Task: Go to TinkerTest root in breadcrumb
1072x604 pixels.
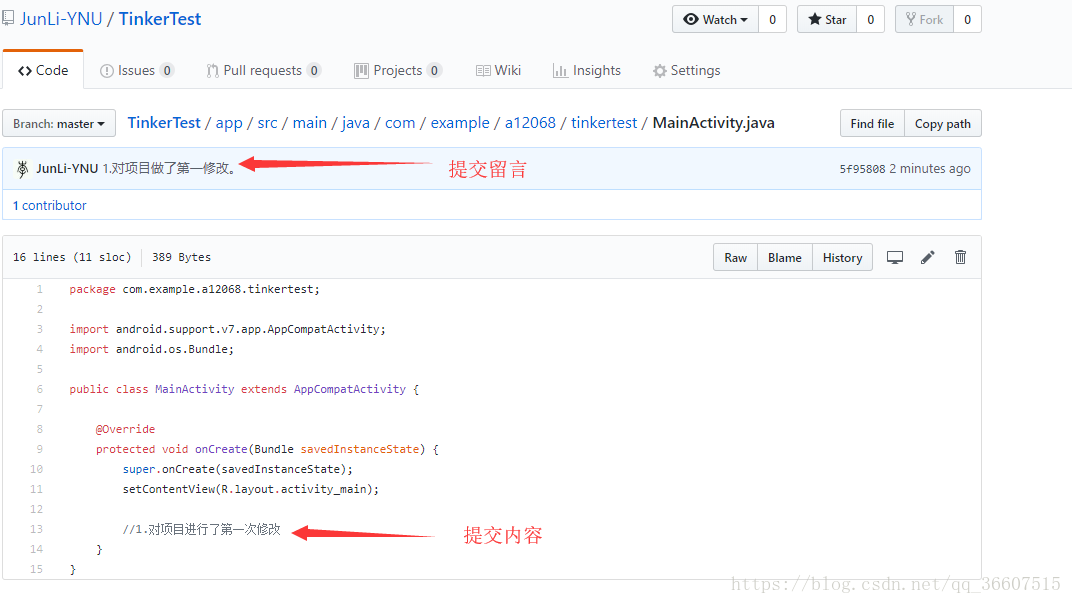Action: (164, 122)
